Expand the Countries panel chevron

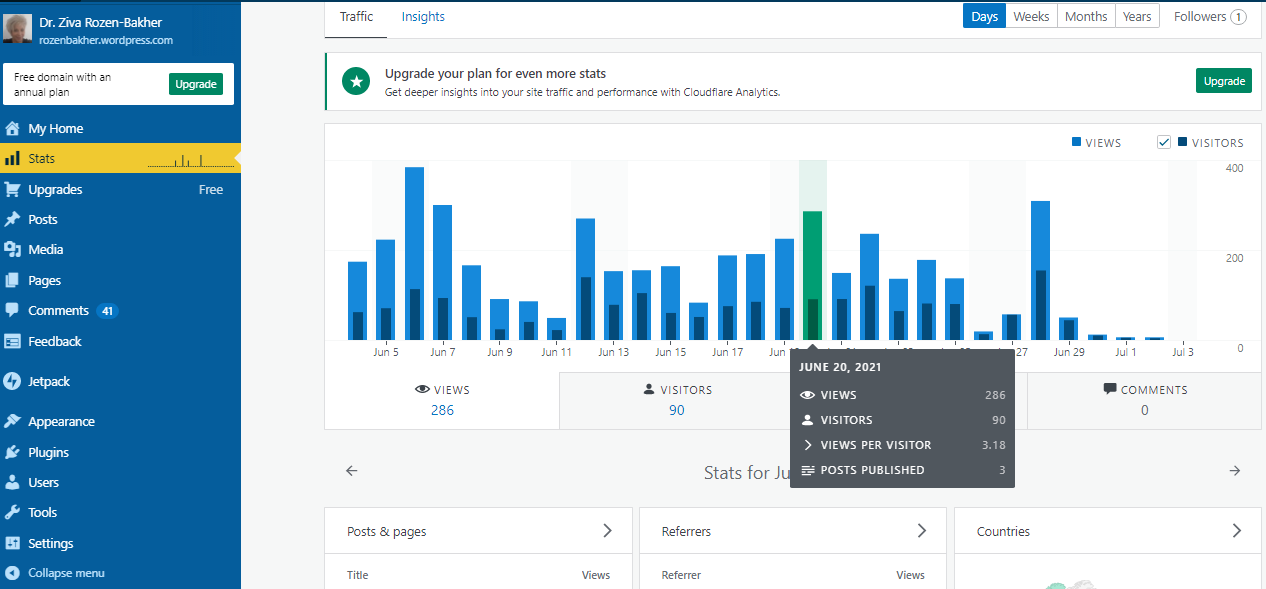tap(1237, 531)
